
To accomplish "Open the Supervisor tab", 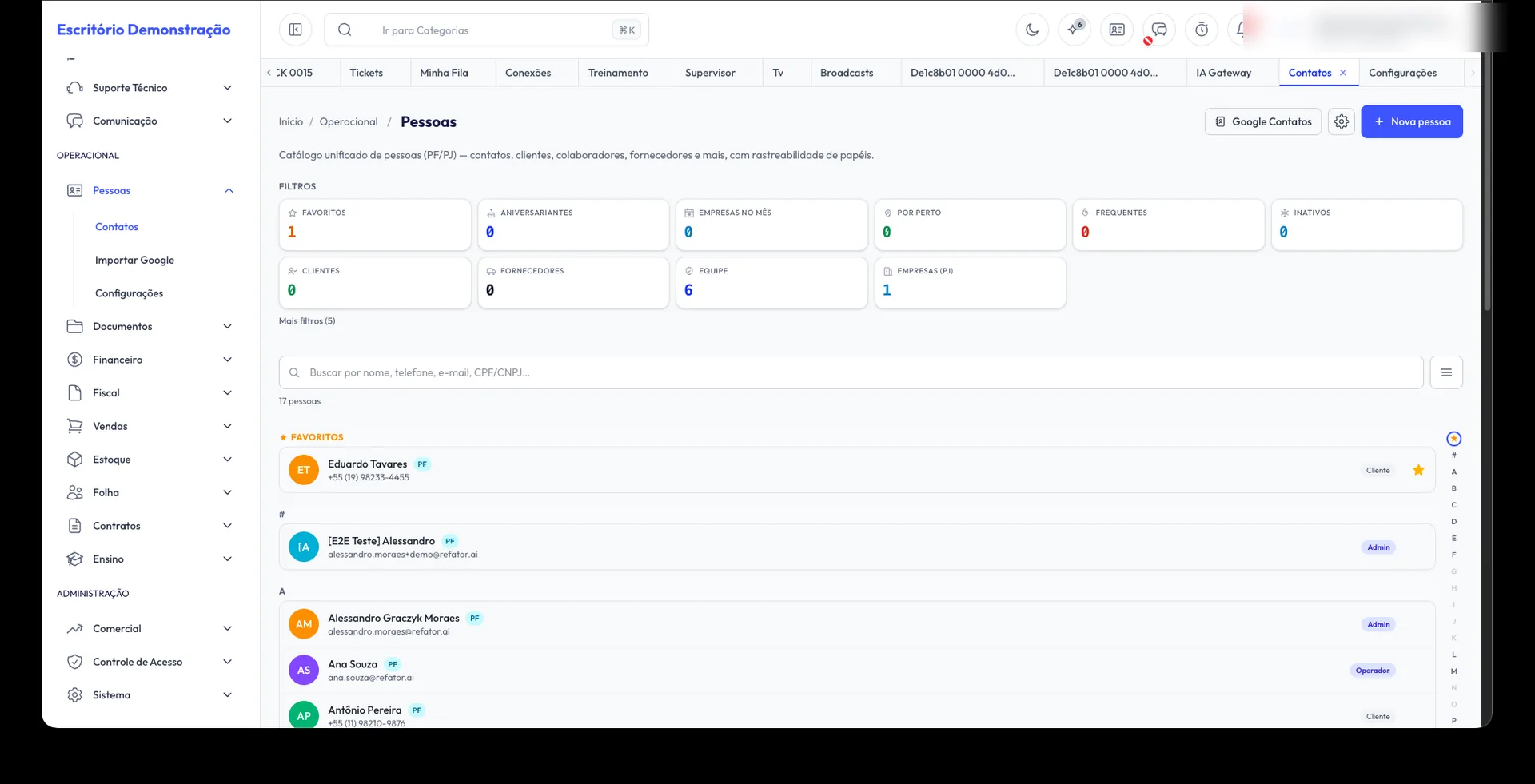I will click(710, 73).
